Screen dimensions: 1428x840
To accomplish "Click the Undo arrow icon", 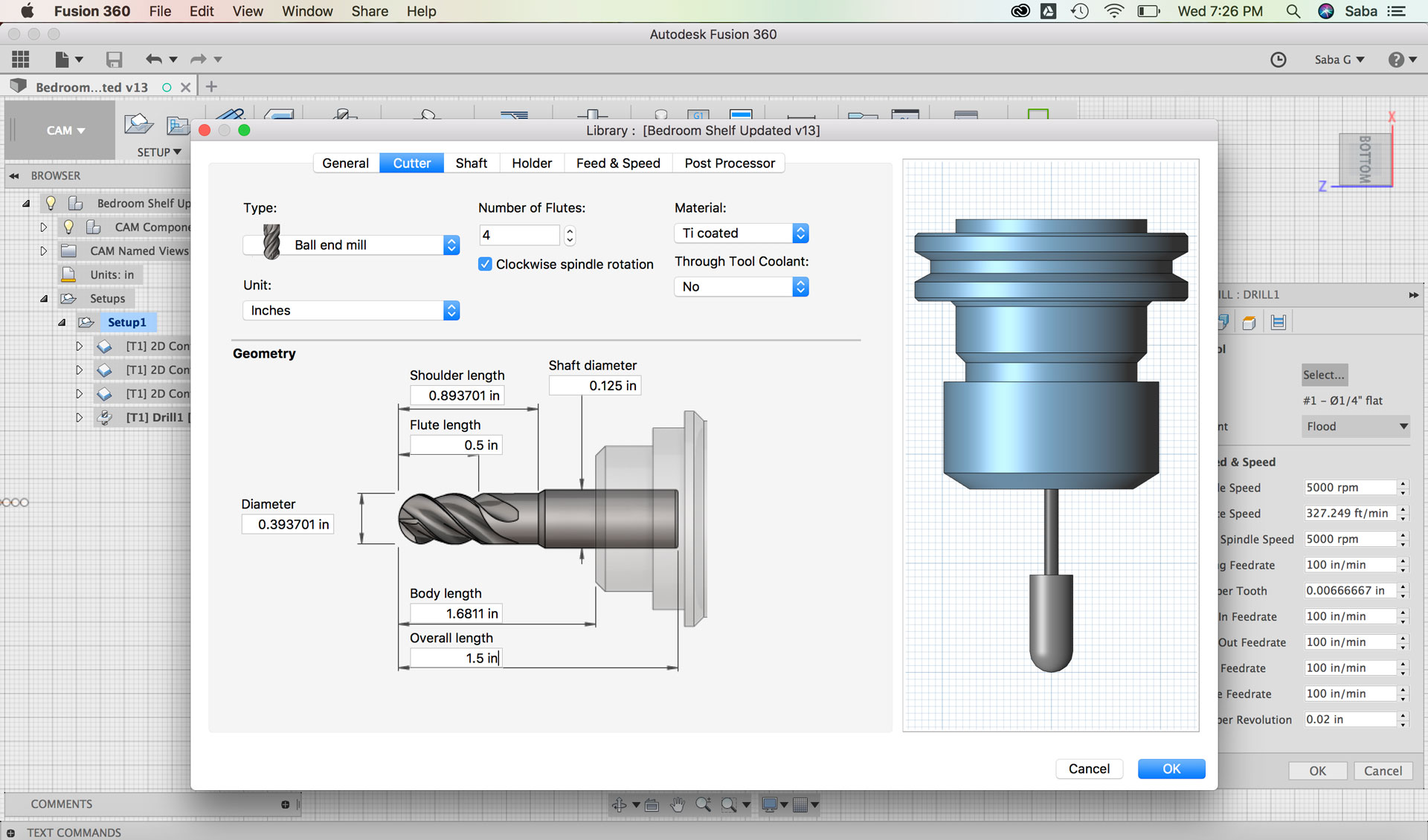I will coord(153,59).
